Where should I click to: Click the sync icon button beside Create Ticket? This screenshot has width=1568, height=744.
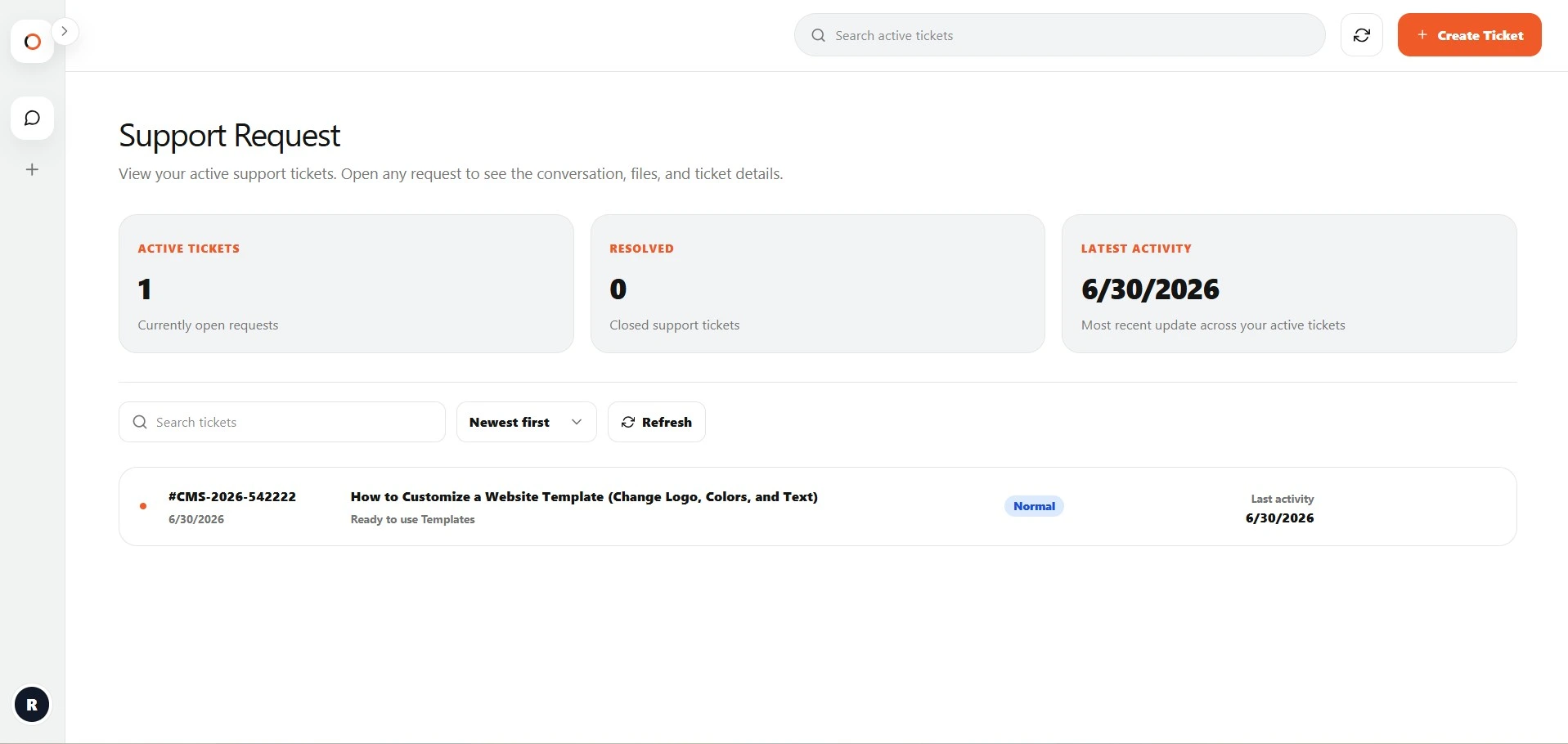1362,35
